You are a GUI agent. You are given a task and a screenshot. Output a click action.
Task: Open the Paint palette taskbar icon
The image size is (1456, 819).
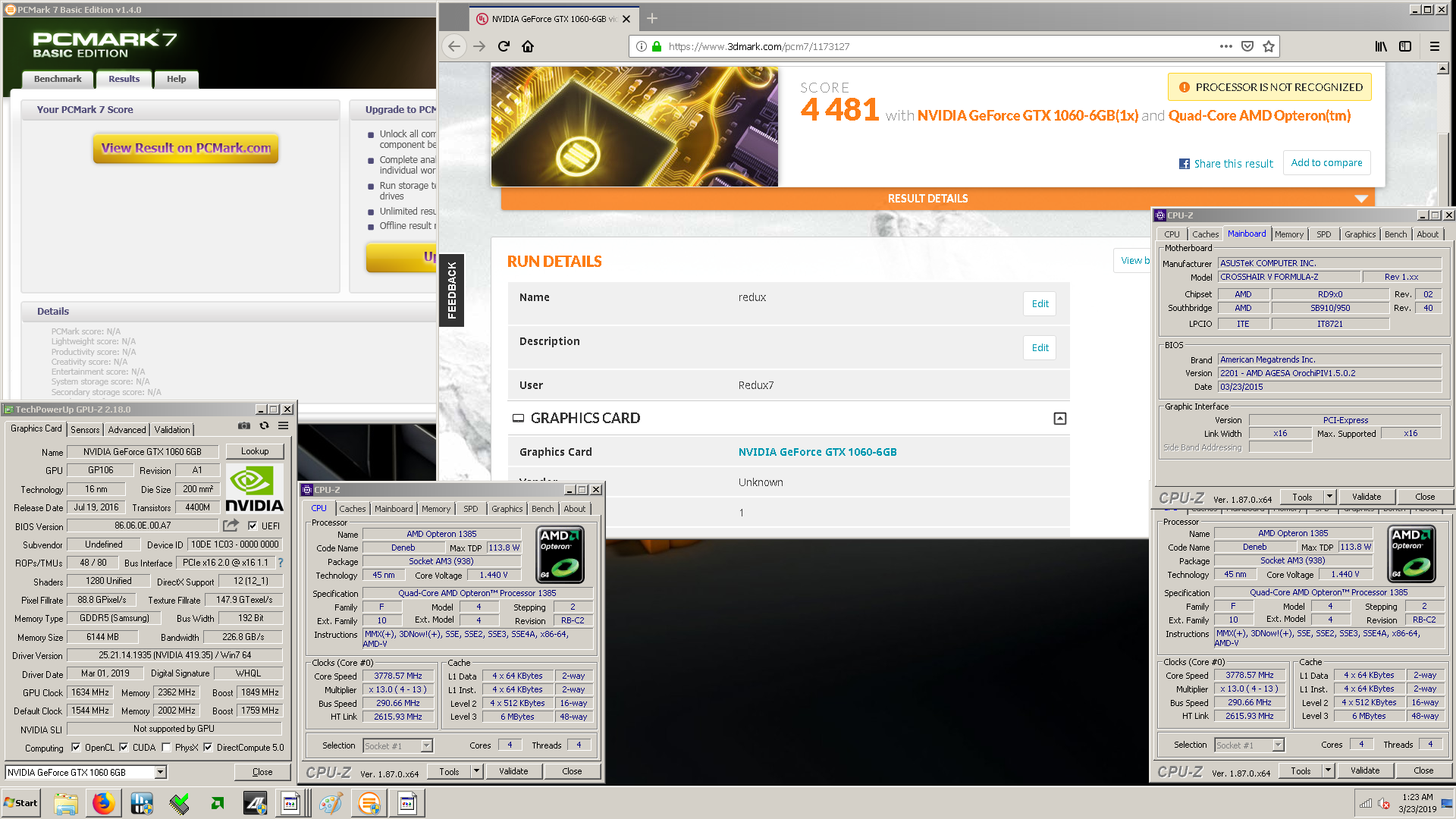[331, 803]
